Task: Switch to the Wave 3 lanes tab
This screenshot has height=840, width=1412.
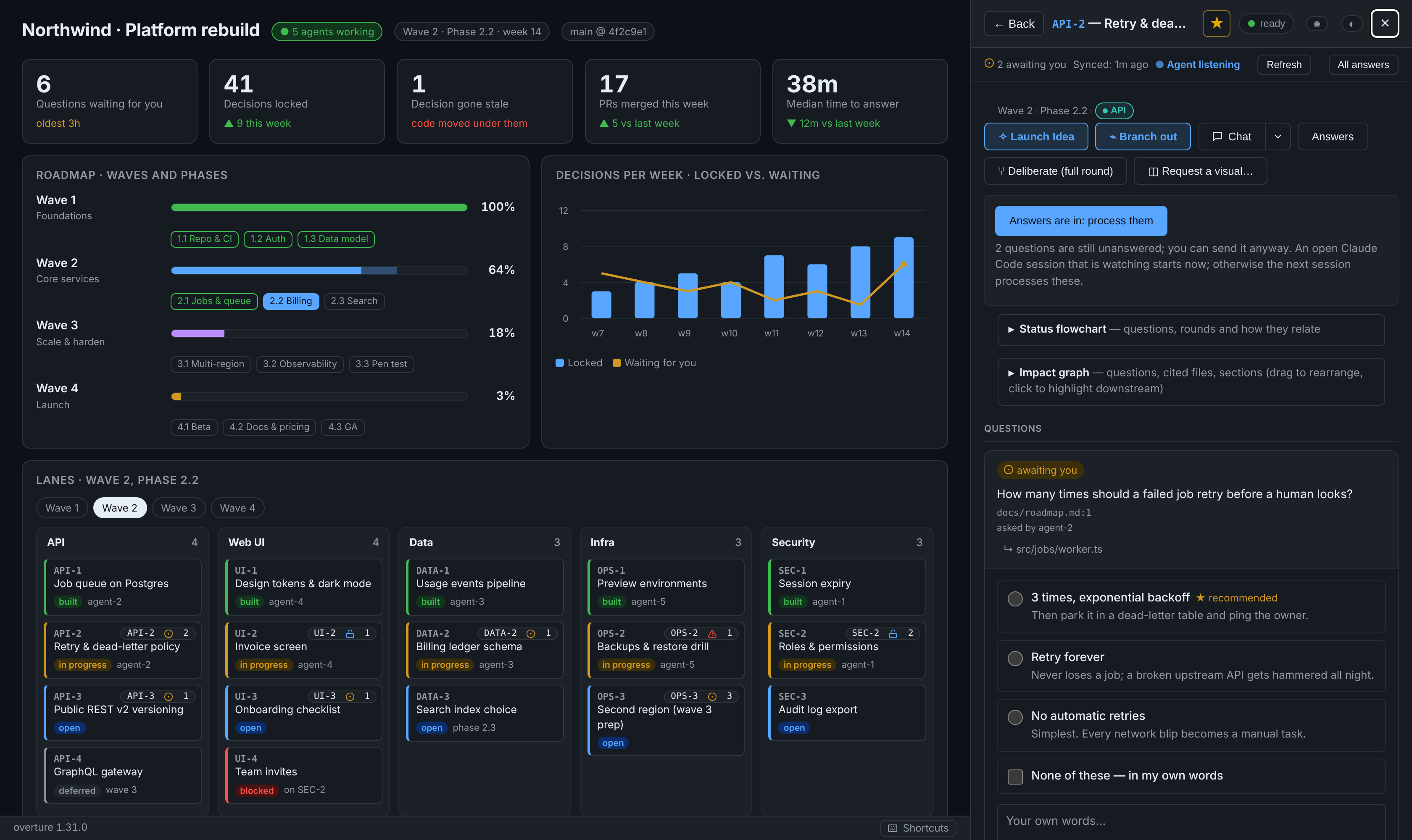Action: point(179,508)
